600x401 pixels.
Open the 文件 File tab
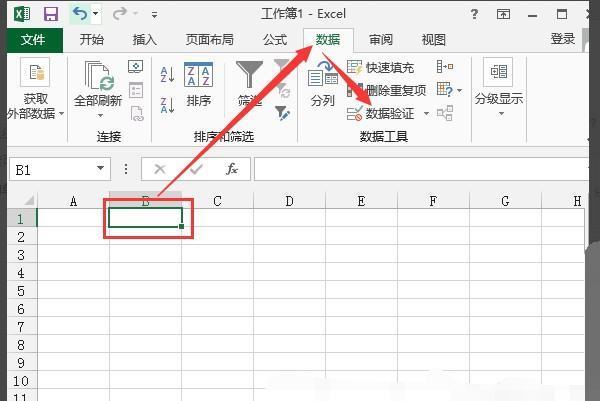(x=34, y=39)
